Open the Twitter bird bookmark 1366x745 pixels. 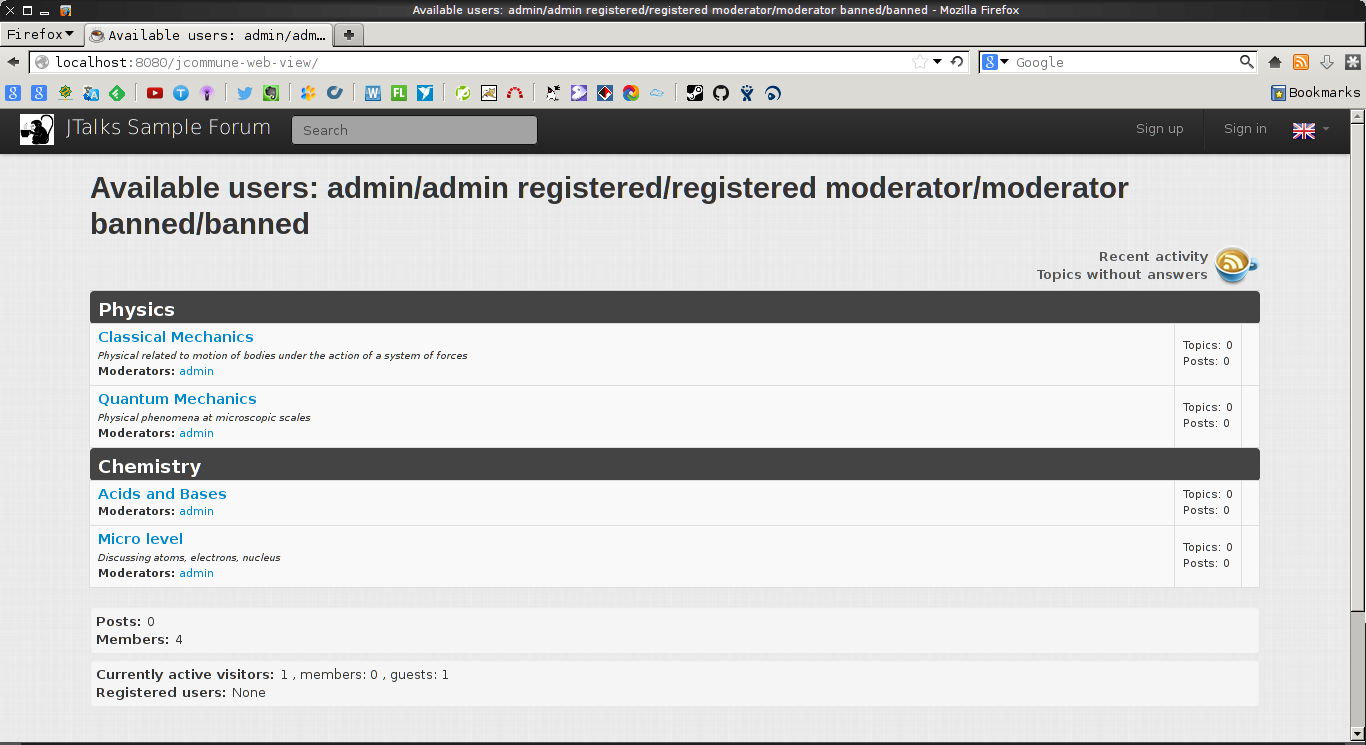244,93
